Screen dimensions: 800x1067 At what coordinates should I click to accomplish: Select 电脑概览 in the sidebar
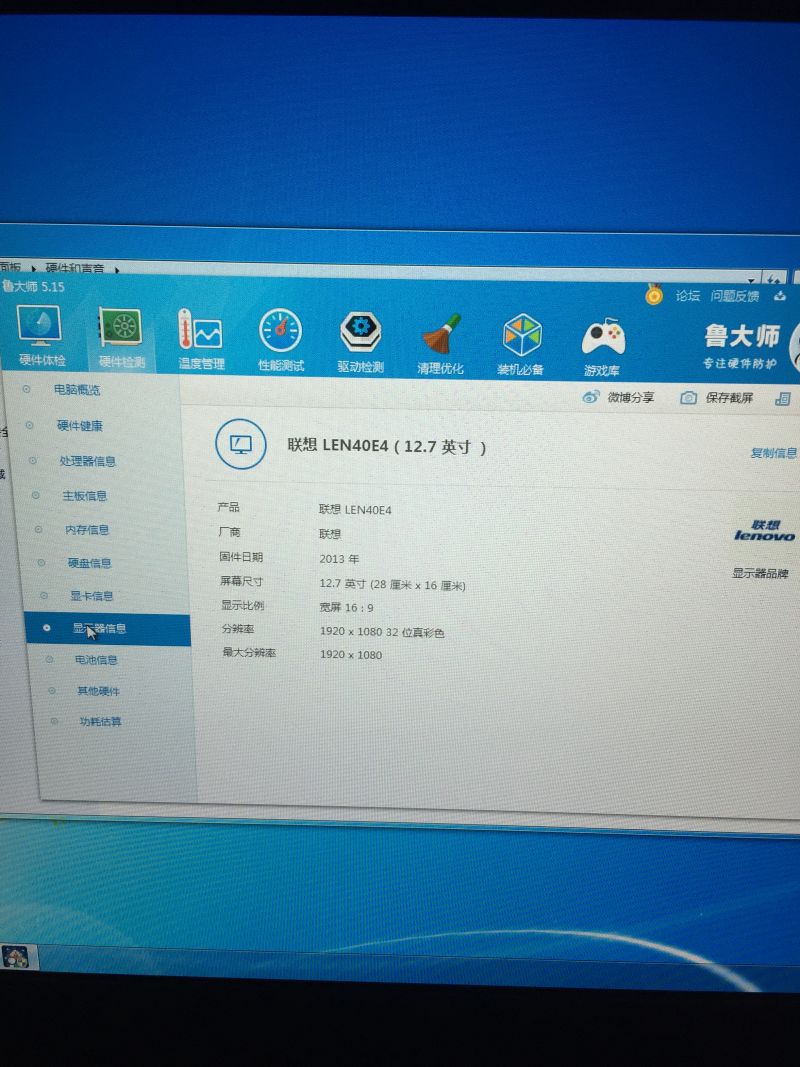tap(77, 390)
